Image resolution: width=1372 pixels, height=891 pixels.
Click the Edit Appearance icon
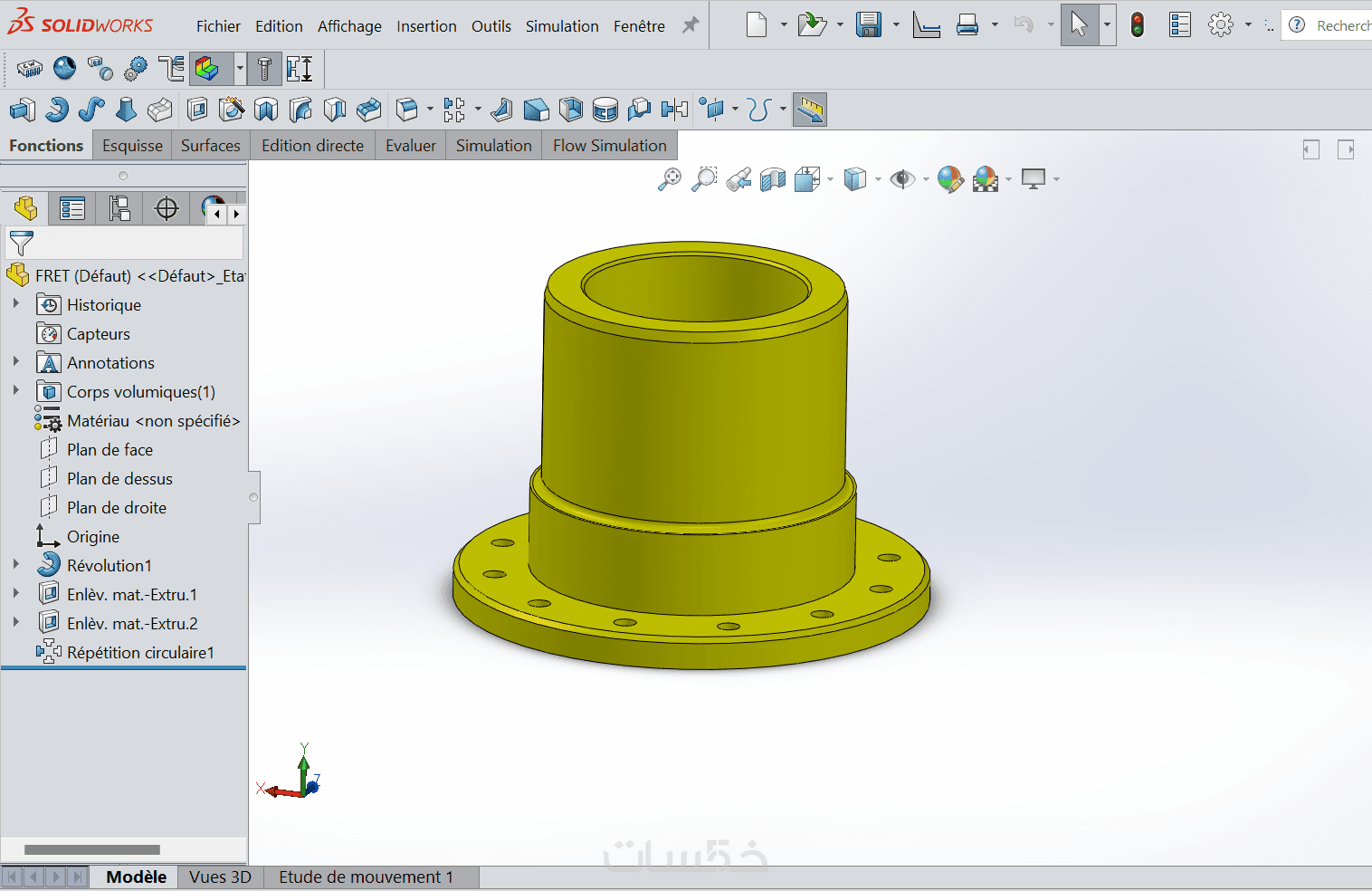click(x=950, y=179)
